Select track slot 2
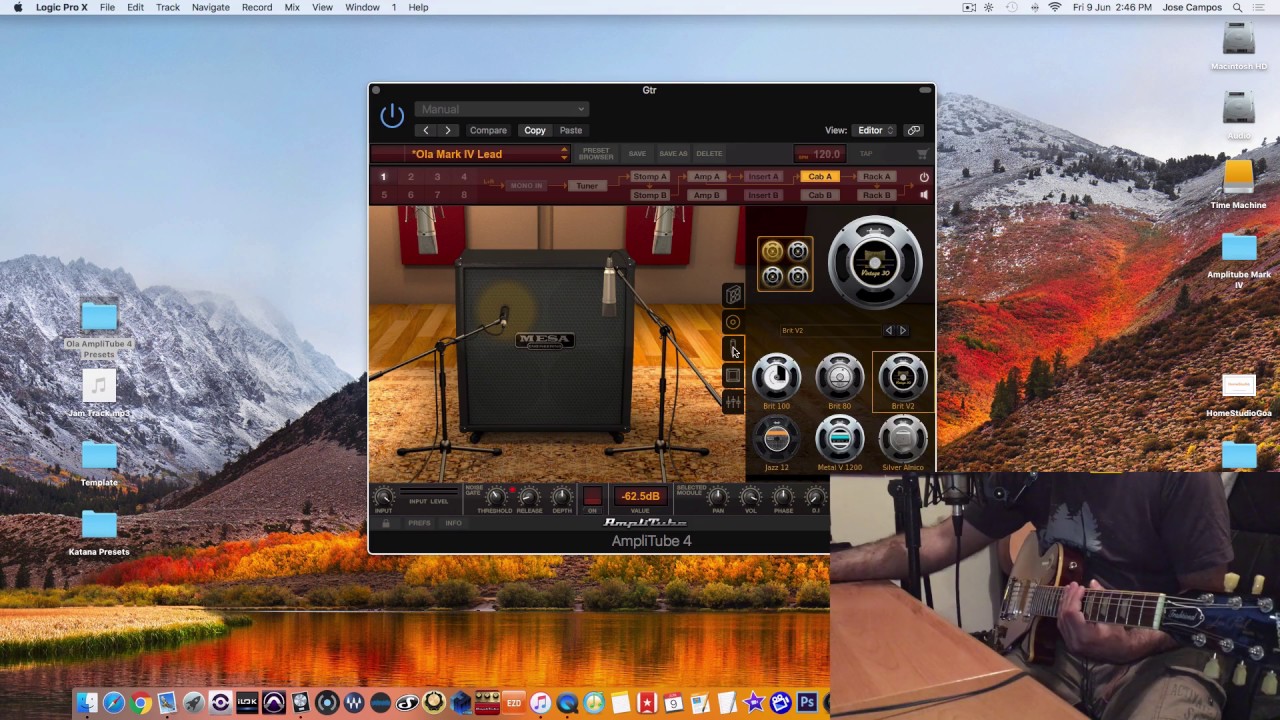This screenshot has width=1280, height=720. (410, 177)
